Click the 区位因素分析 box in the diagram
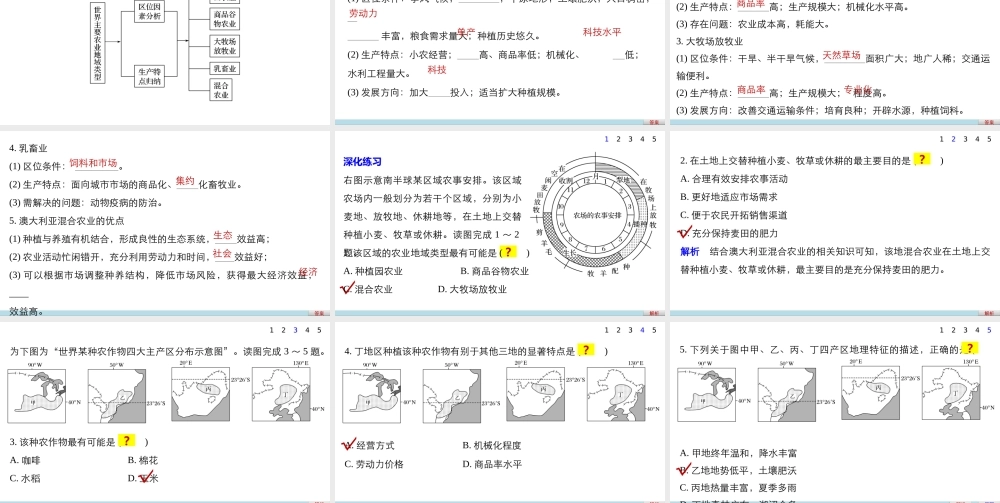The height and width of the screenshot is (503, 1000). point(149,11)
